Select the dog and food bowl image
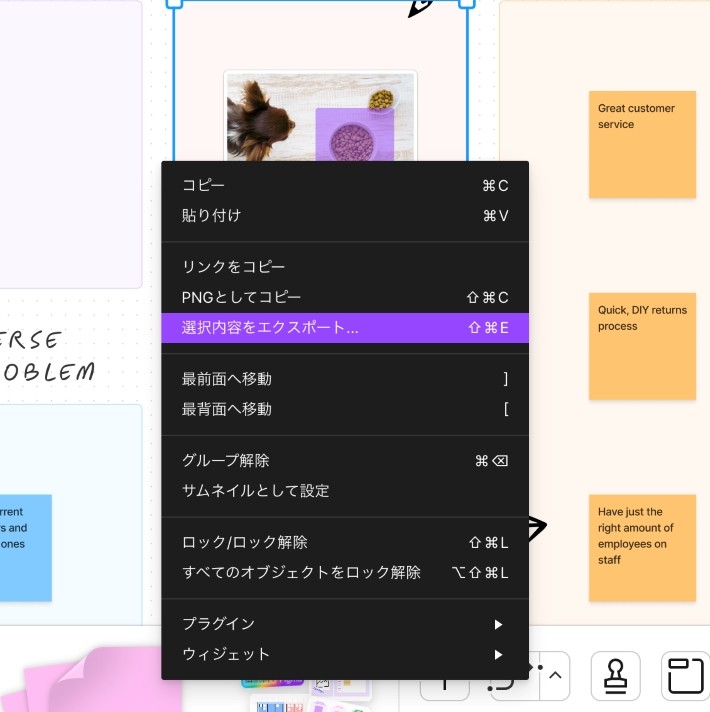Image resolution: width=710 pixels, height=712 pixels. pos(320,116)
